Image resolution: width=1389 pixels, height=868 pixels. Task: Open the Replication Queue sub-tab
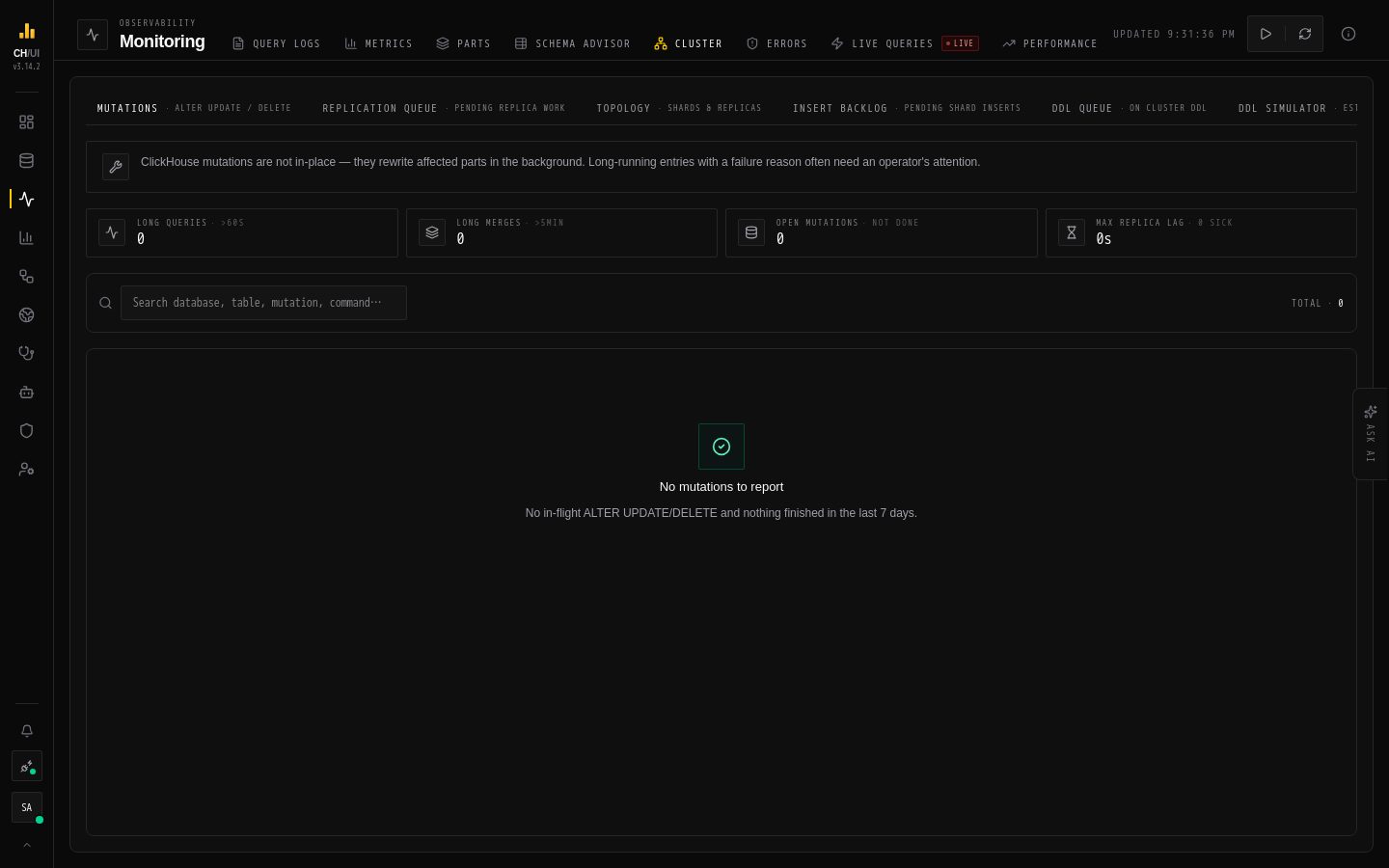pos(444,108)
